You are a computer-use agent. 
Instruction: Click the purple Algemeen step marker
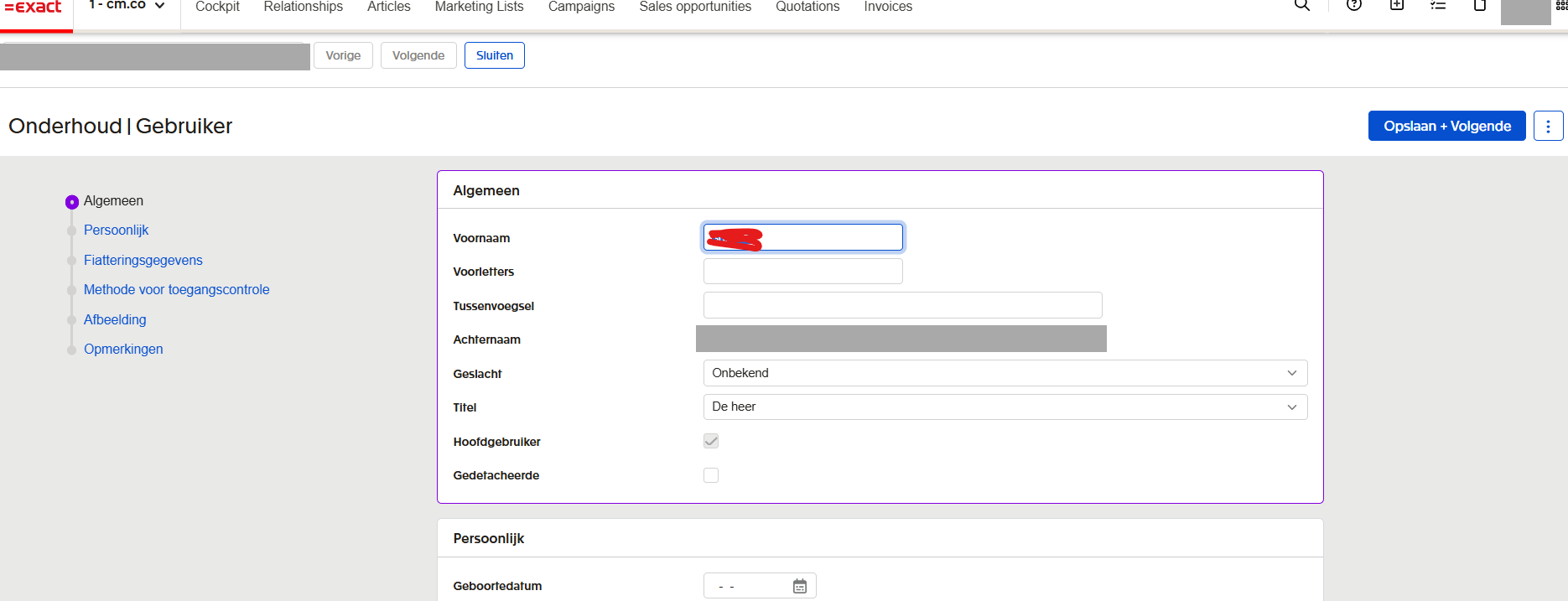[x=72, y=202]
